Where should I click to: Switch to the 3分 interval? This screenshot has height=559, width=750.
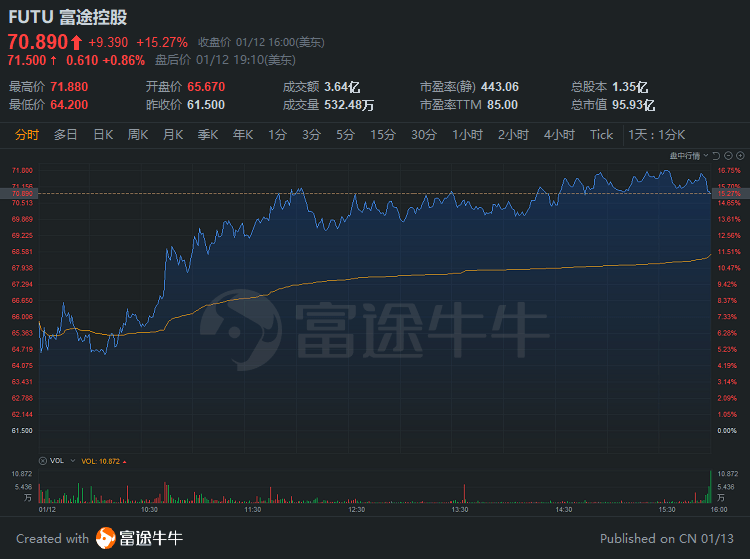tap(311, 135)
